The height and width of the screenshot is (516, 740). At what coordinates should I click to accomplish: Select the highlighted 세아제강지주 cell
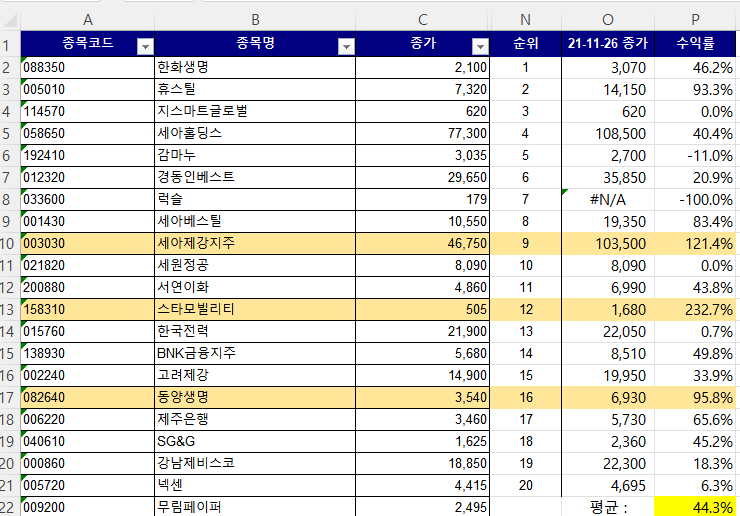[x=255, y=244]
